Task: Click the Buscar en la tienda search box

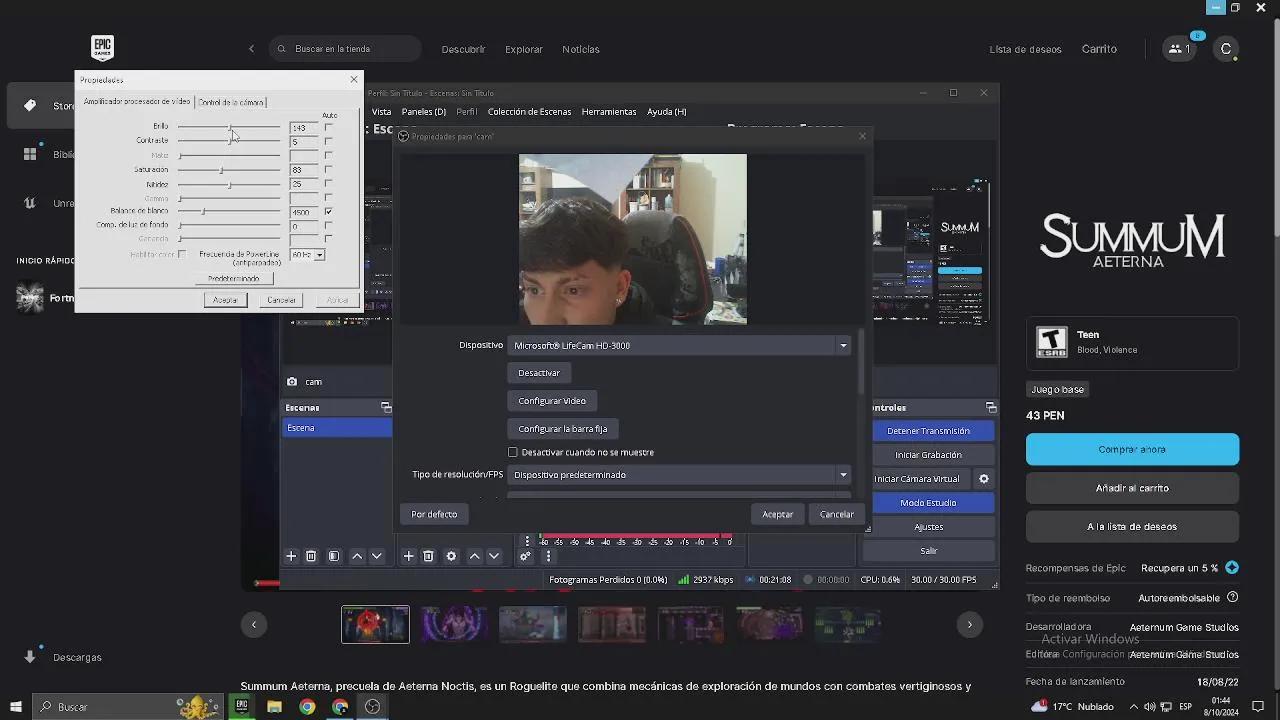Action: [x=345, y=49]
